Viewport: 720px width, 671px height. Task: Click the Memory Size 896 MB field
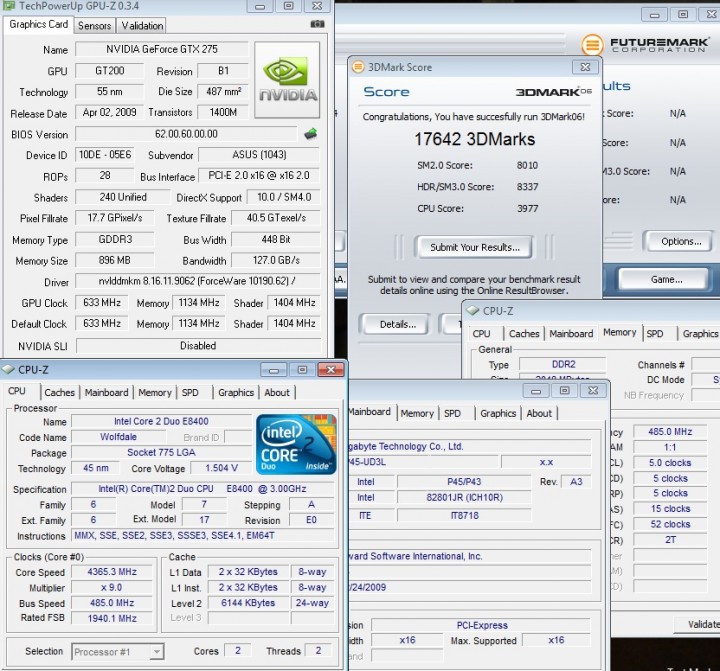point(115,260)
